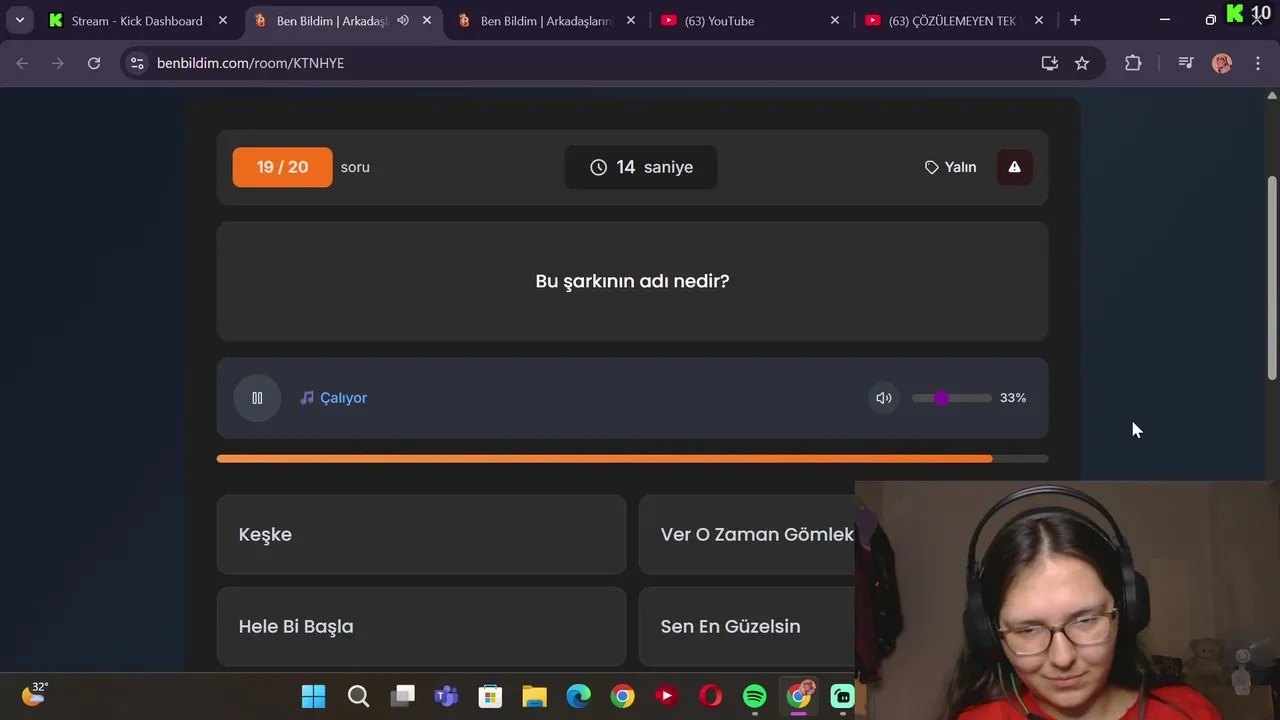Open the weather widget showing 32°
This screenshot has width=1280, height=720.
[x=34, y=693]
